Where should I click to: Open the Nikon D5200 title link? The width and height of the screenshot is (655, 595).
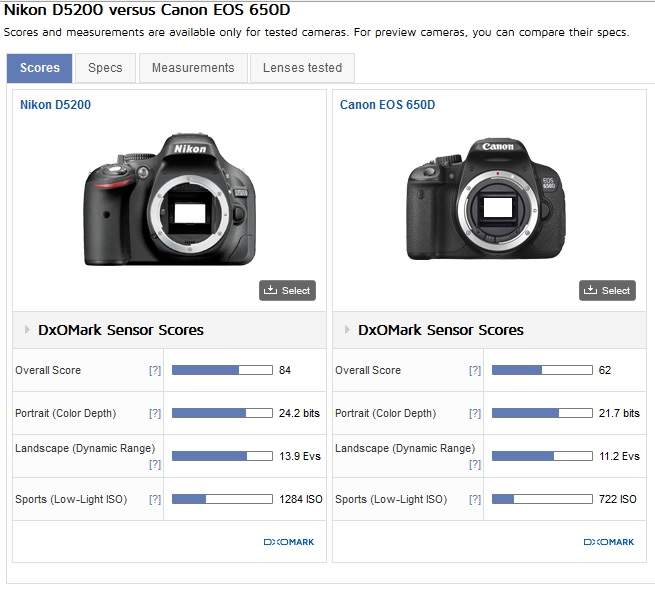[x=55, y=105]
